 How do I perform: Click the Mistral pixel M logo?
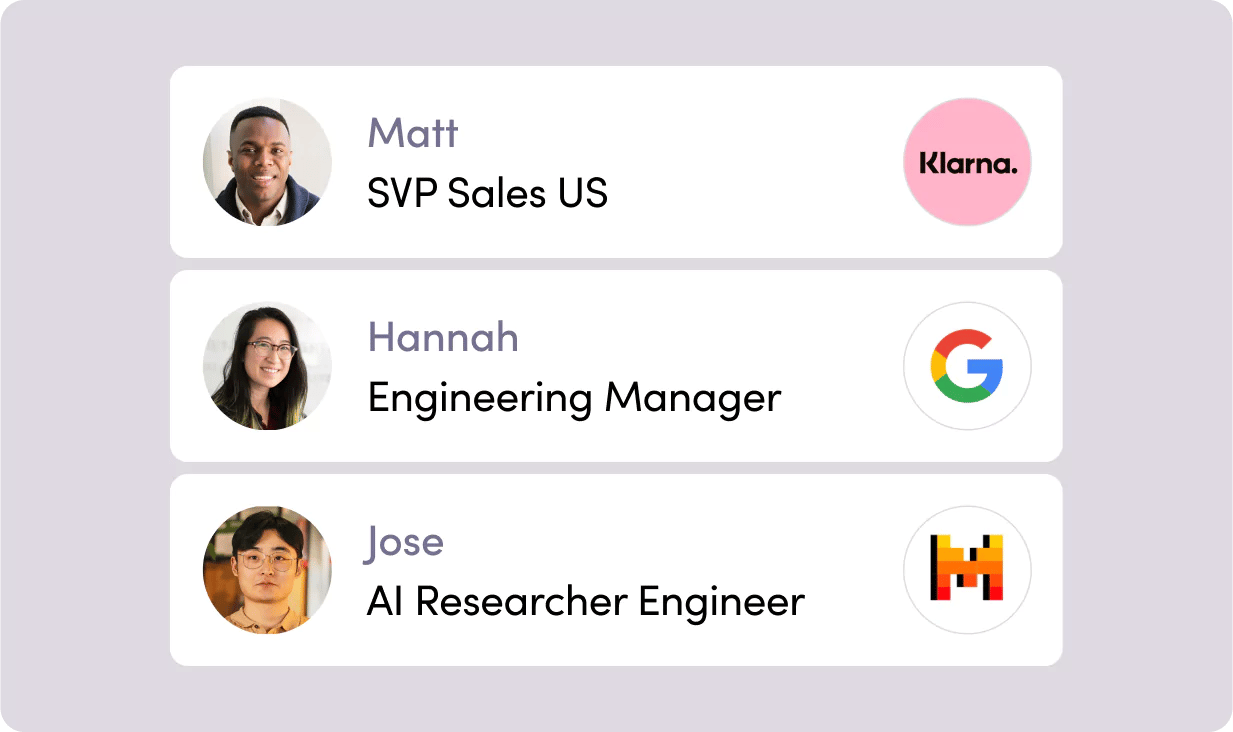point(966,569)
